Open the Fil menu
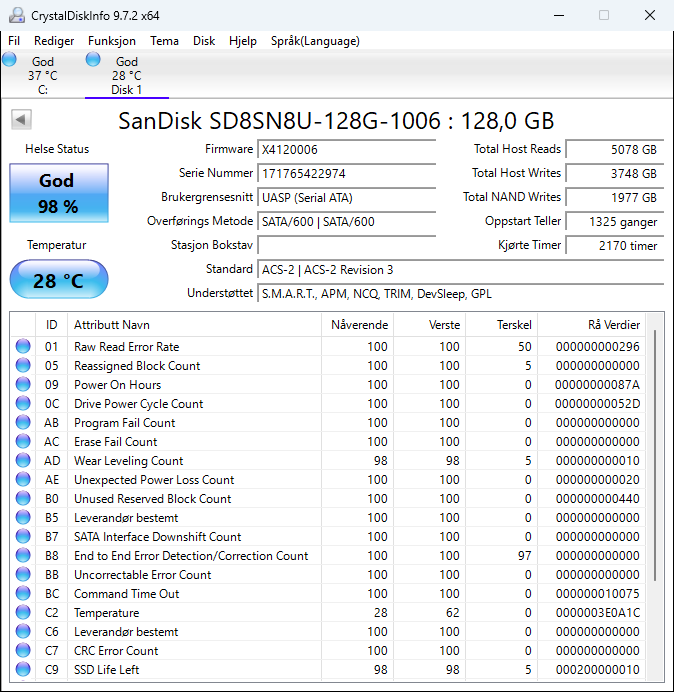The width and height of the screenshot is (674, 692). [14, 41]
